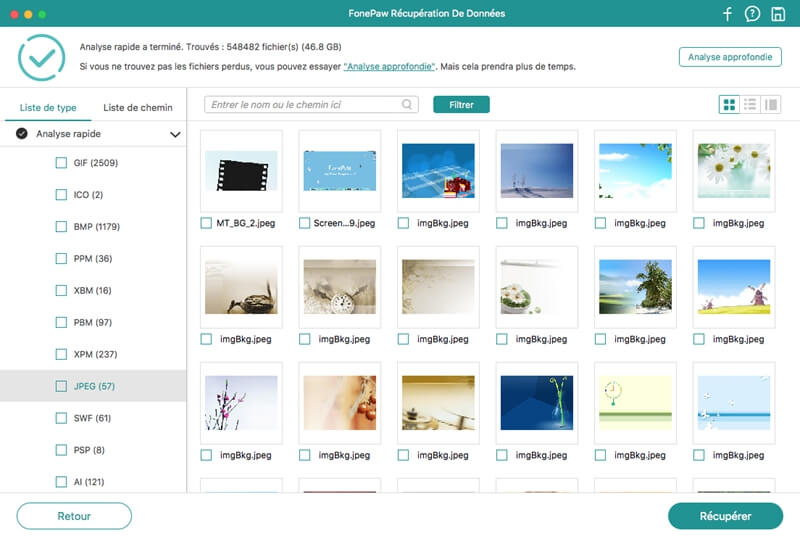
Task: Check the AI (121) checkbox
Action: [61, 482]
